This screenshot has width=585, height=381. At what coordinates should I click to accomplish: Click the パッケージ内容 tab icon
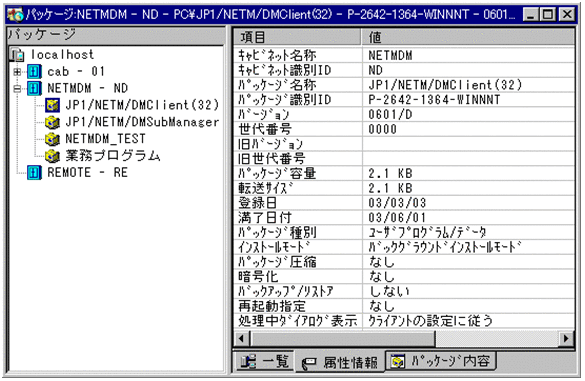[x=398, y=361]
